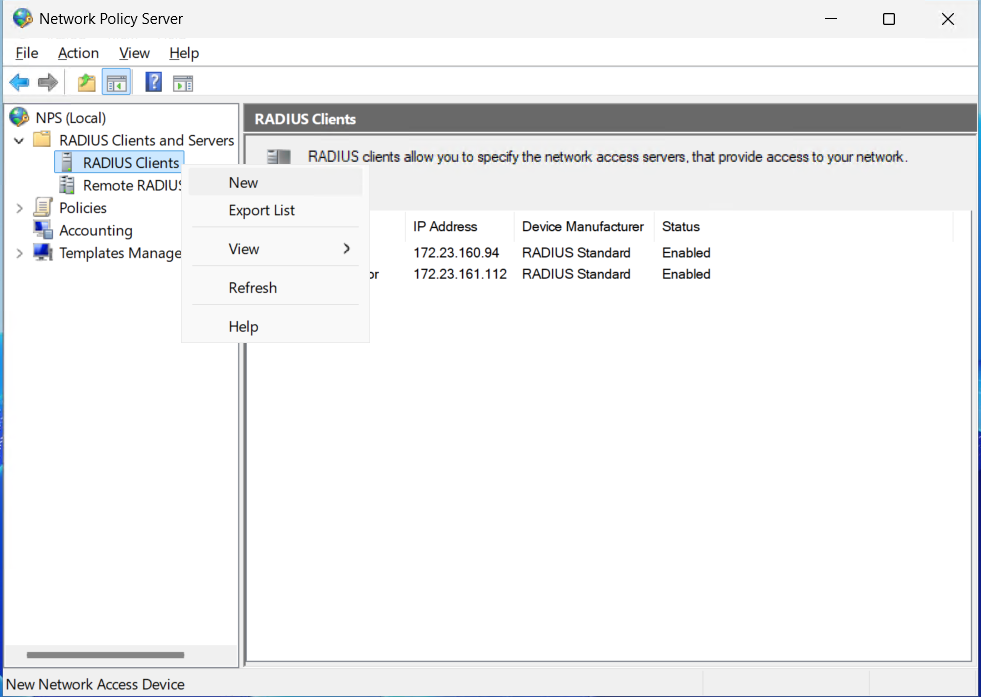Close the Network Policy Server window

948,19
